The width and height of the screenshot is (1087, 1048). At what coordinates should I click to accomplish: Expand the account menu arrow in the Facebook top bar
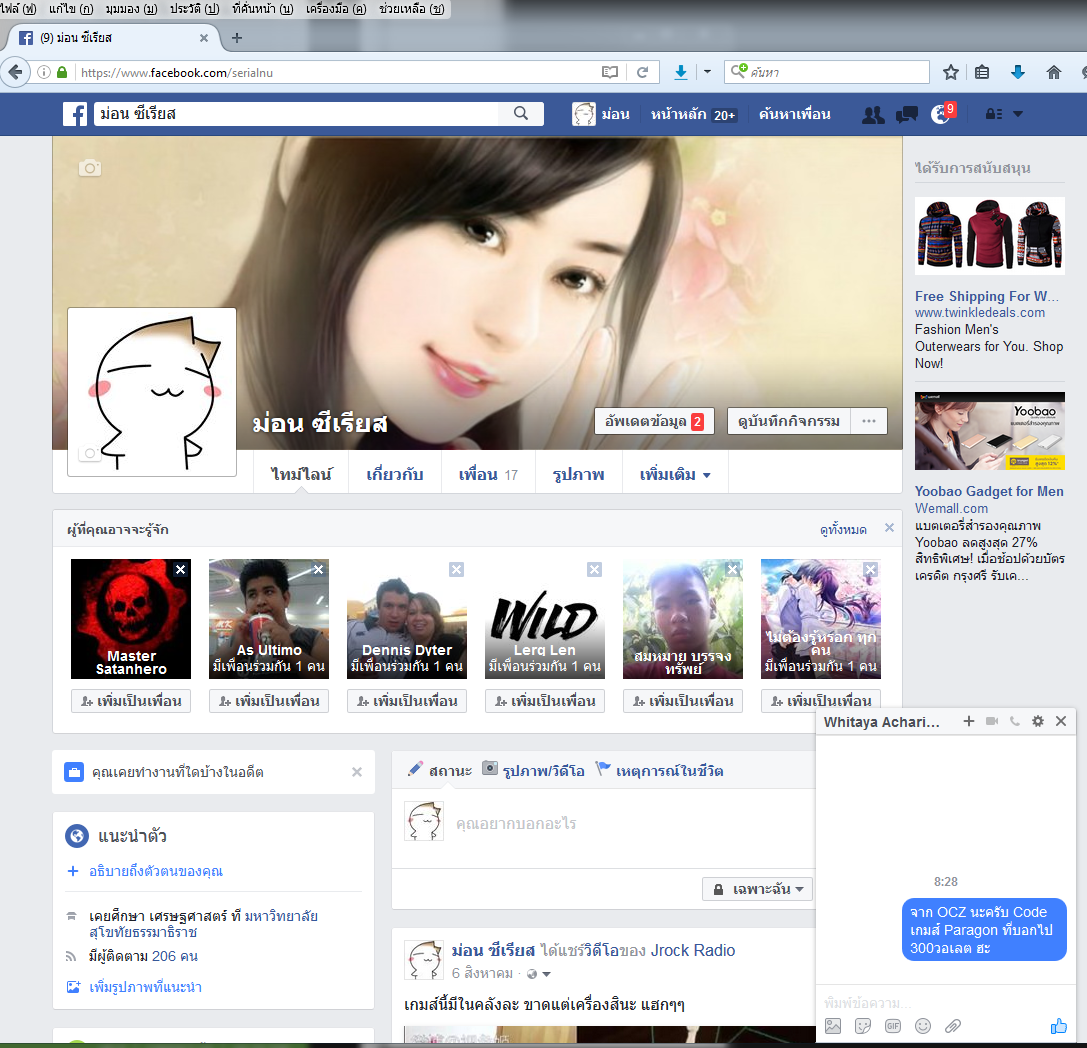1018,114
